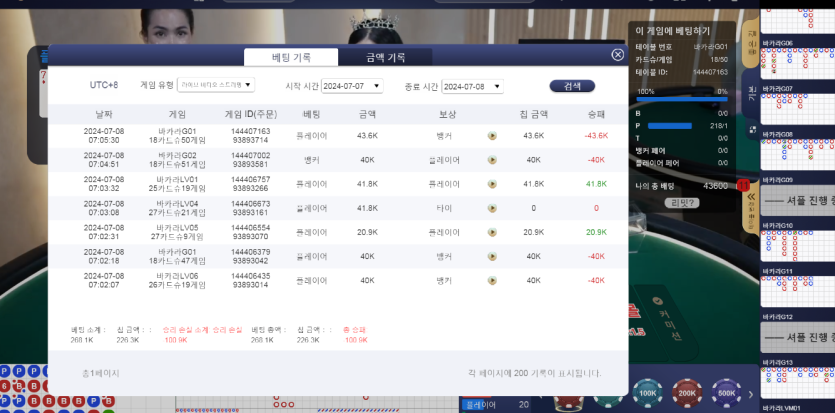
Task: Switch to the 금액 기록 tab
Action: click(386, 57)
